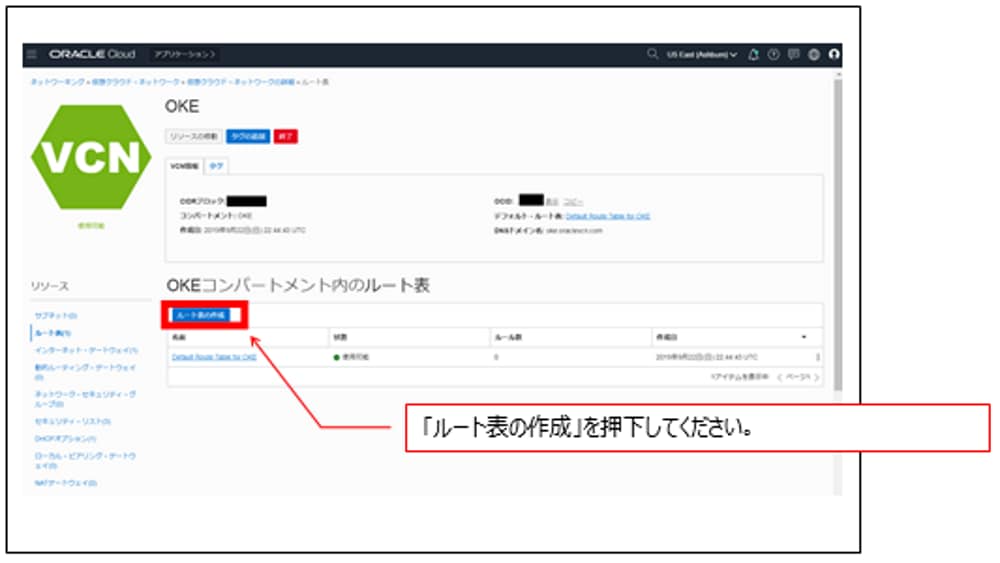
Task: Open the hamburger navigation menu
Action: coord(32,54)
